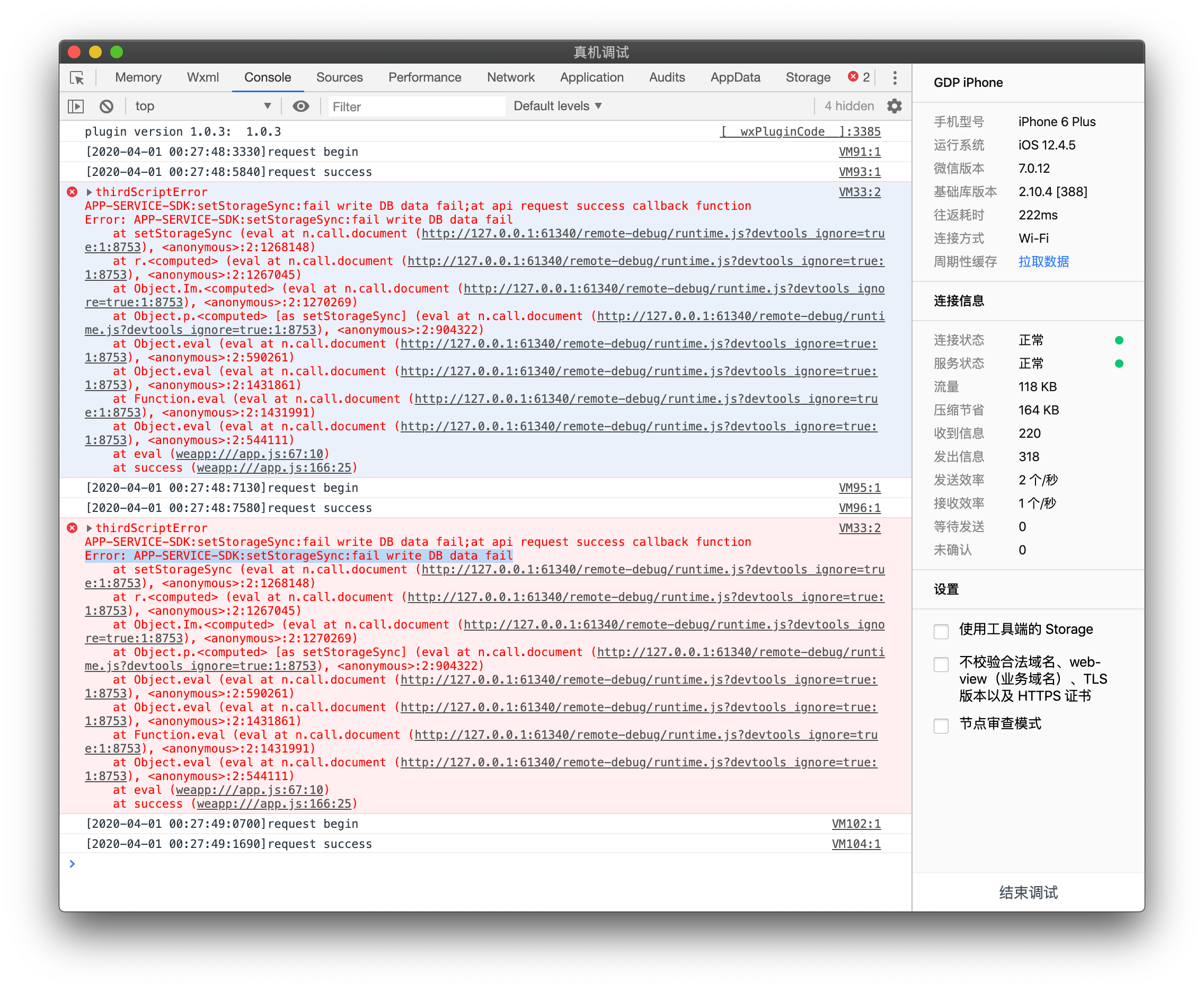The width and height of the screenshot is (1204, 990).
Task: Click the red error count badge
Action: pyautogui.click(x=858, y=77)
